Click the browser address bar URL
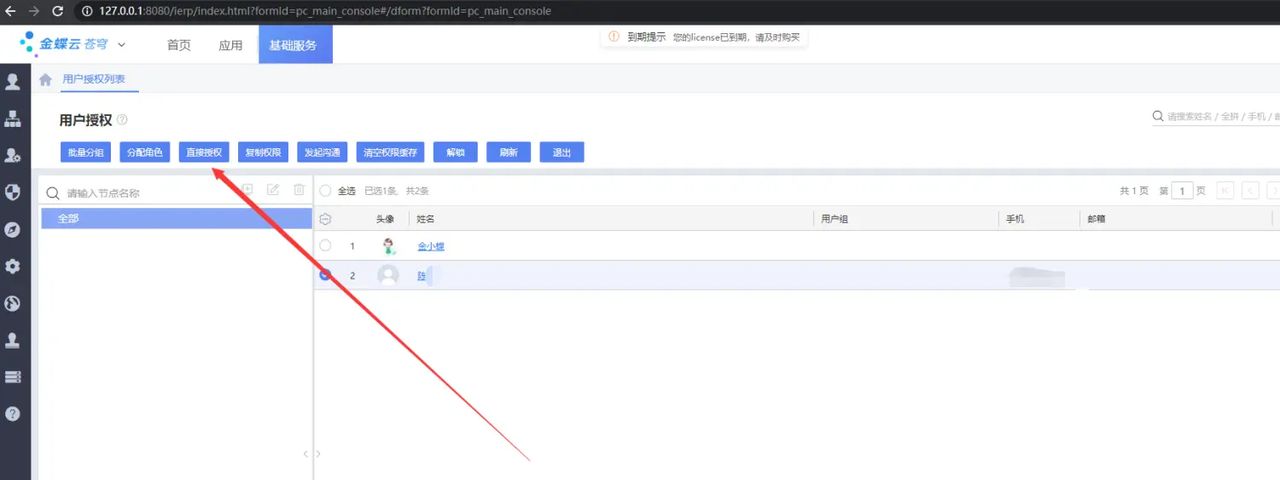 [x=325, y=11]
